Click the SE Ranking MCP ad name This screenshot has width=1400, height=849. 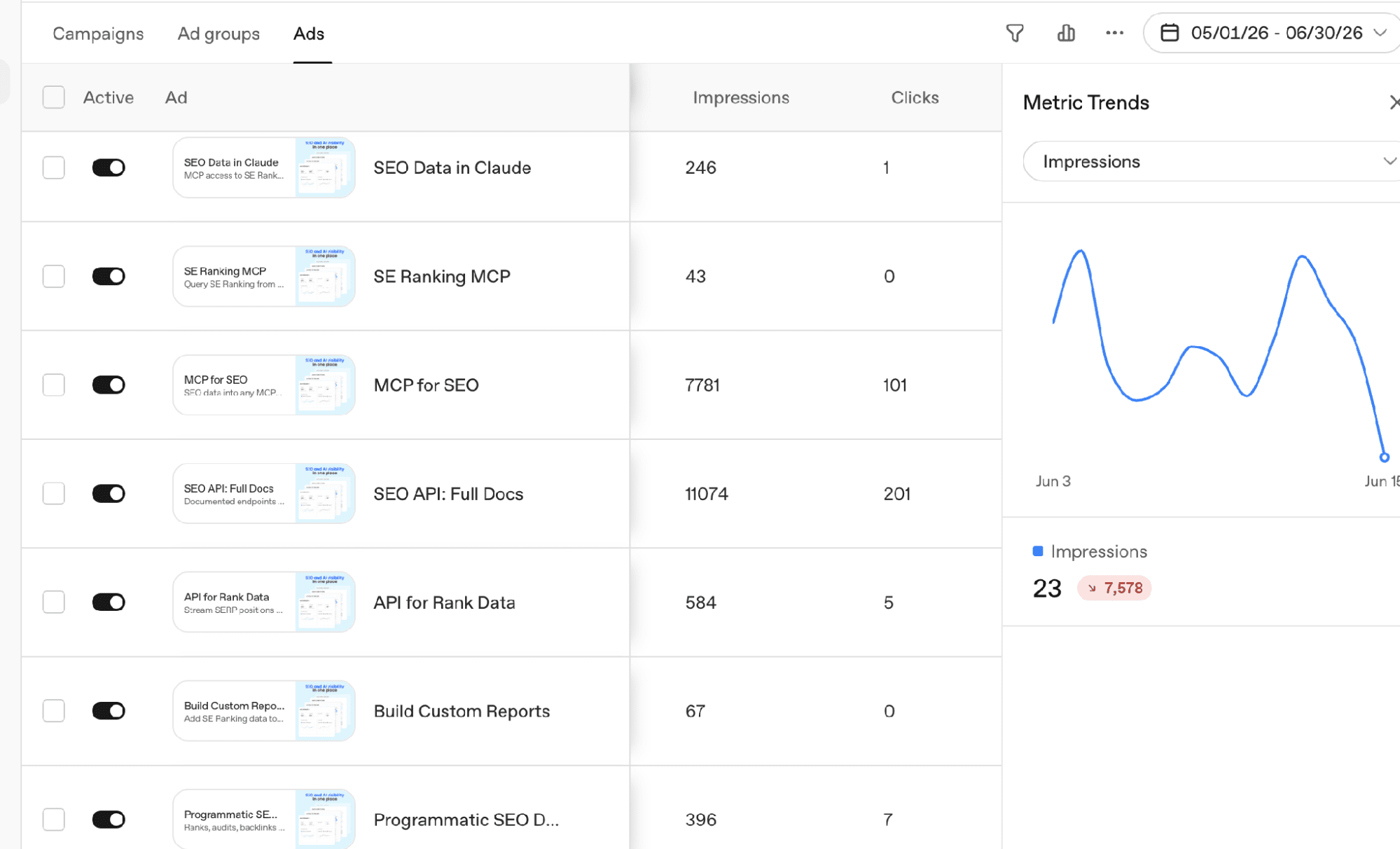coord(442,276)
